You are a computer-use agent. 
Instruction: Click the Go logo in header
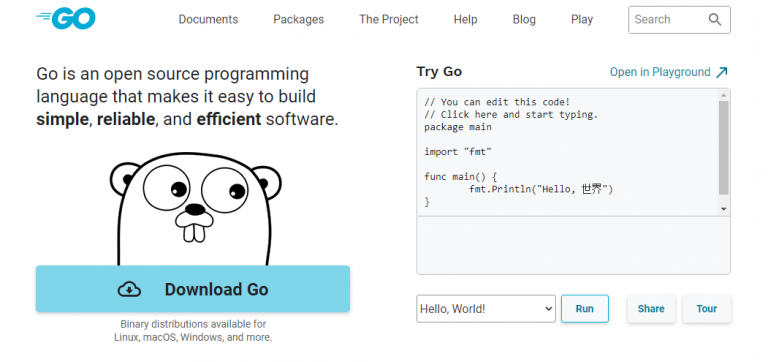coord(66,19)
